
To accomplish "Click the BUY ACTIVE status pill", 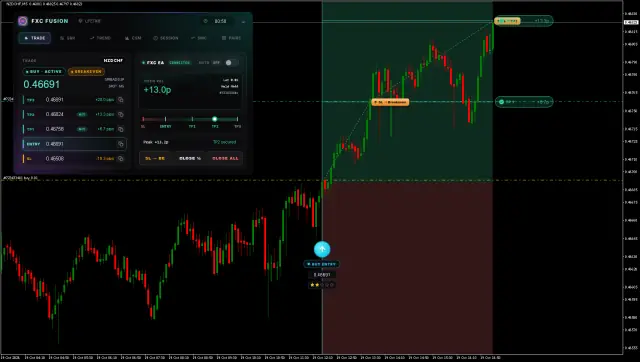I will (x=44, y=71).
